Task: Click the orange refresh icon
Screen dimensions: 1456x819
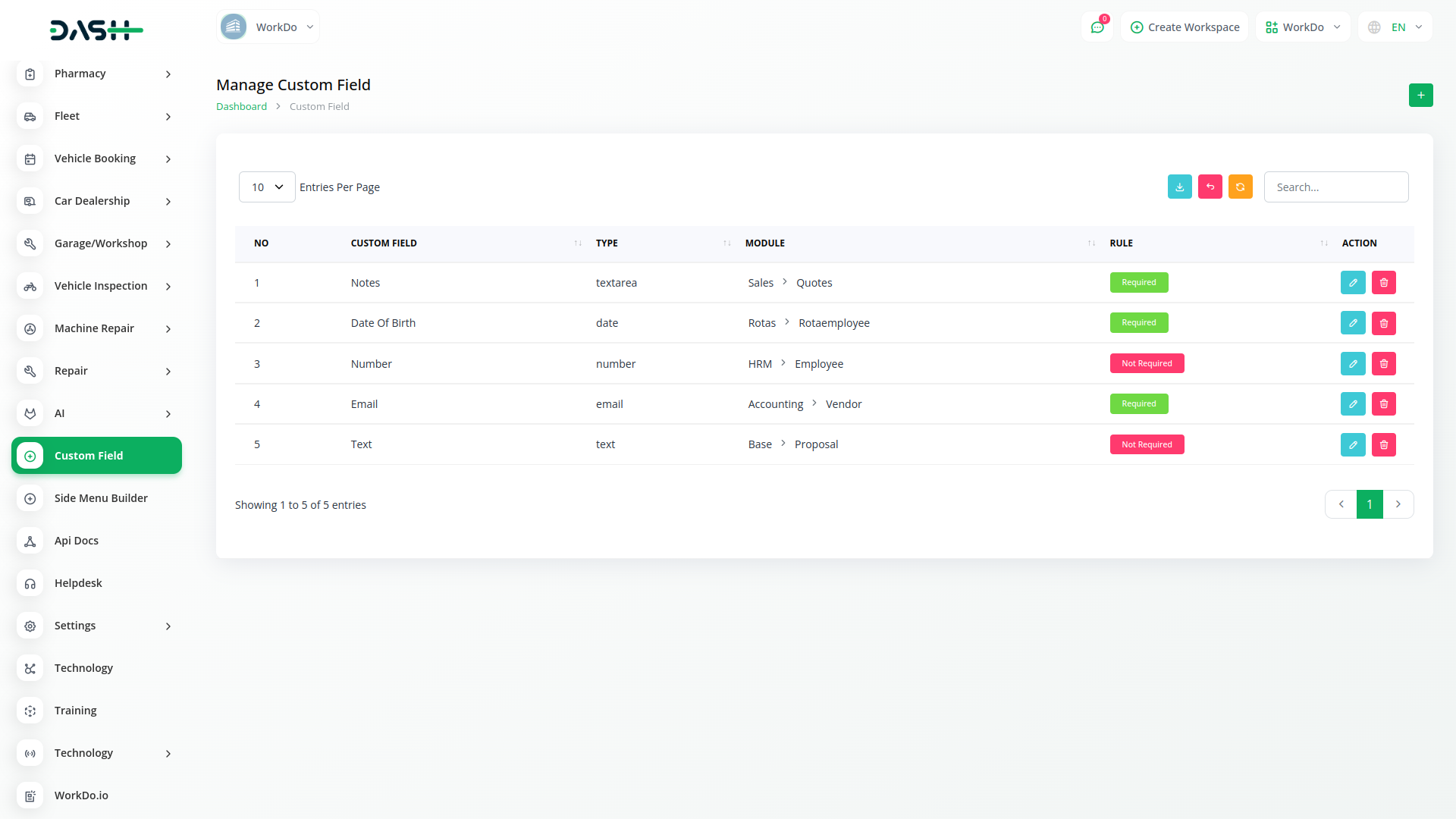Action: tap(1240, 187)
